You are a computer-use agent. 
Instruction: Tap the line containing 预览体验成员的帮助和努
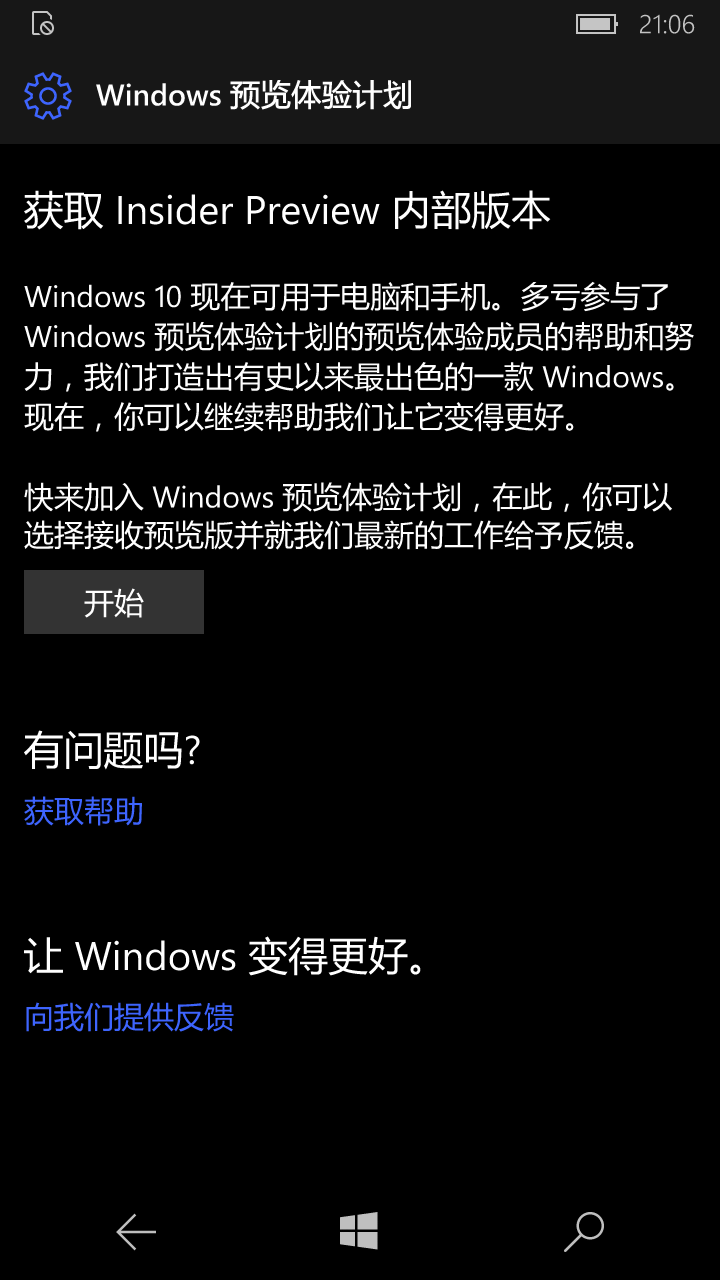pyautogui.click(x=359, y=337)
